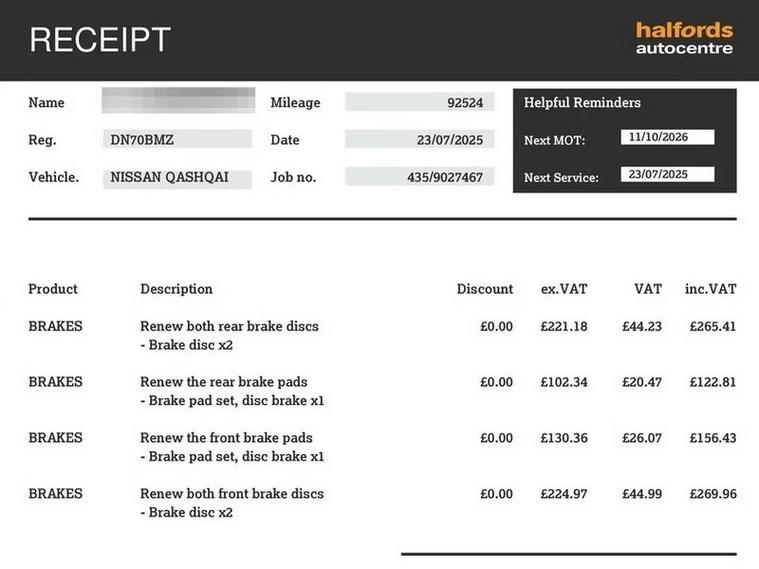Click the Halfords Autocentre logo
Viewport: 759px width, 569px height.
684,38
